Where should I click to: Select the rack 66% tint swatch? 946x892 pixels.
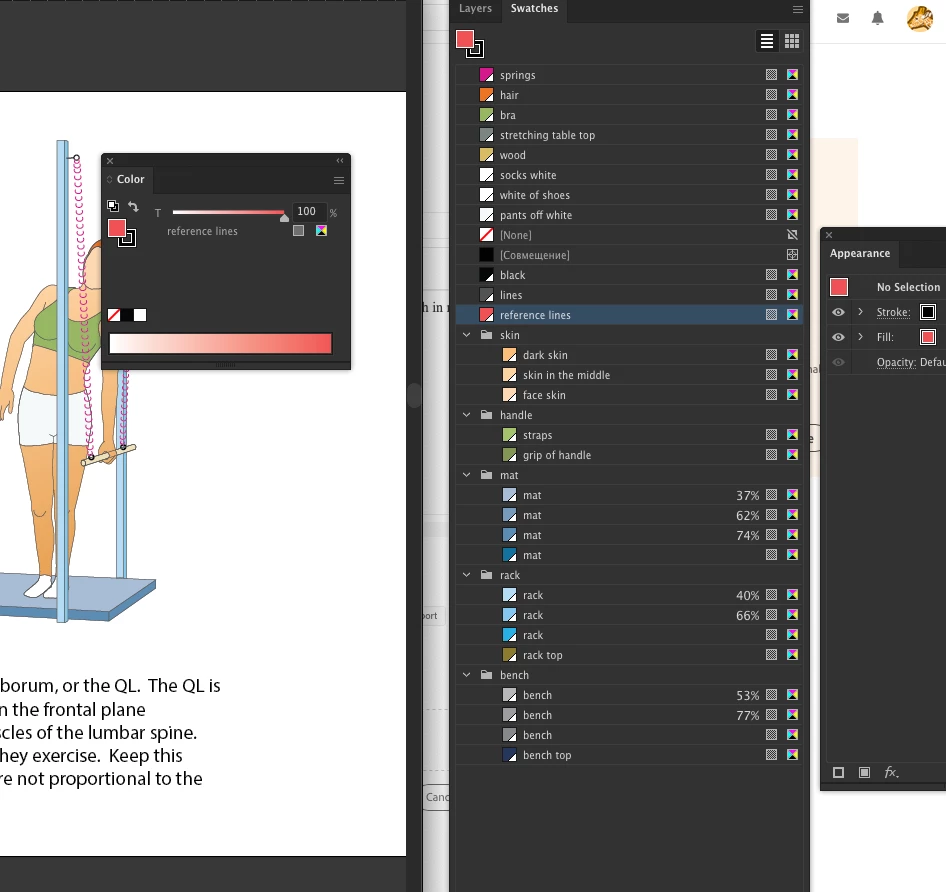(629, 615)
